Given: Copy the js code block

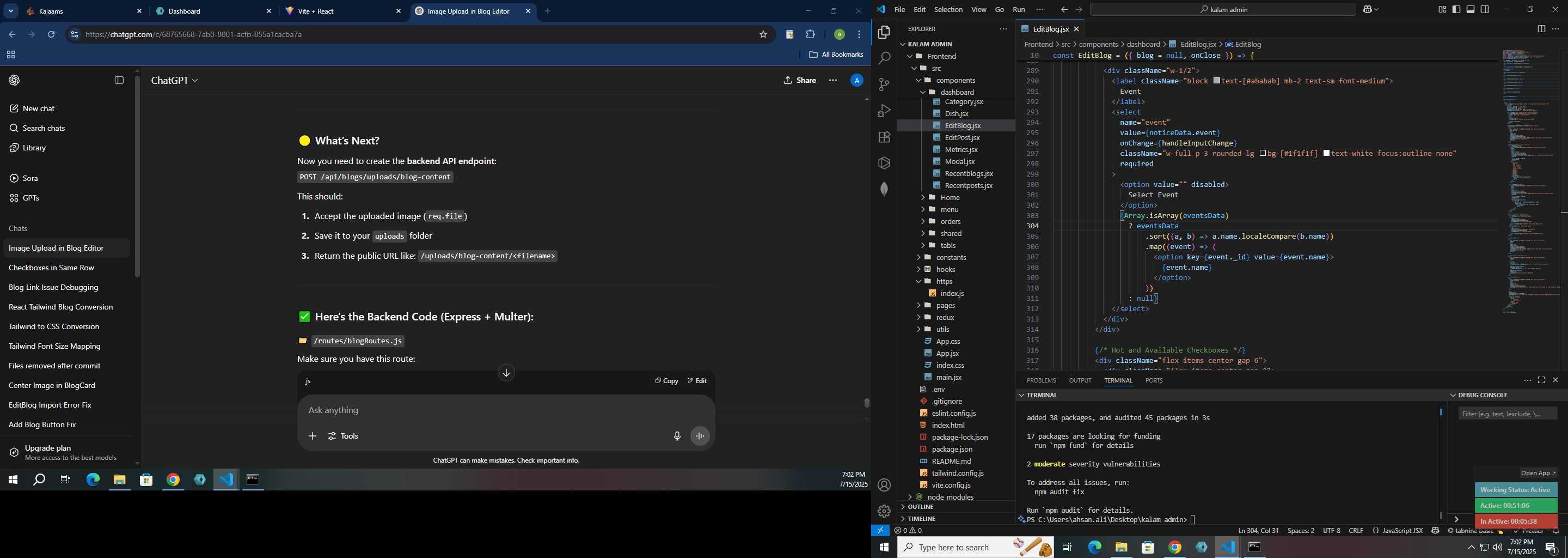Looking at the screenshot, I should click(666, 381).
